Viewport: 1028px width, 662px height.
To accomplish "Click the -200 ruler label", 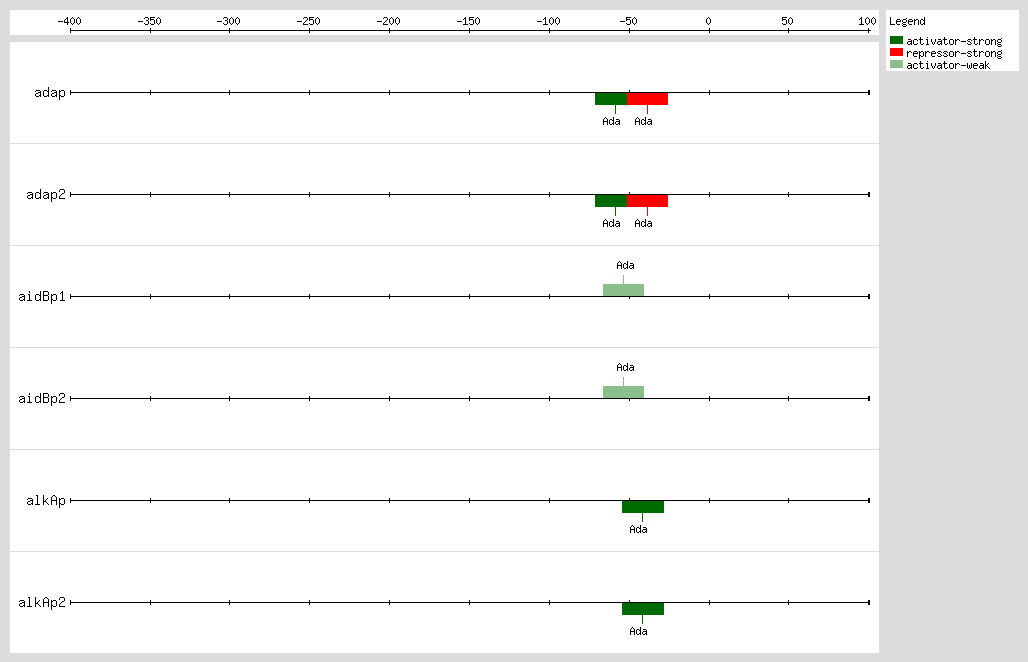I will tap(389, 21).
